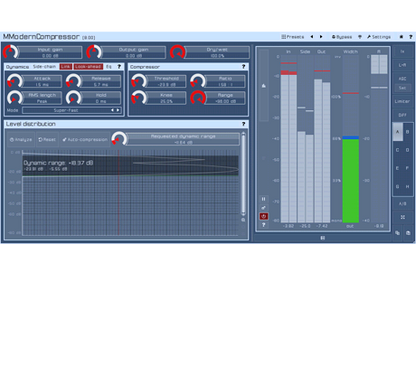This screenshot has width=416, height=376.
Task: Switch to the Eq tab
Action: tap(109, 67)
